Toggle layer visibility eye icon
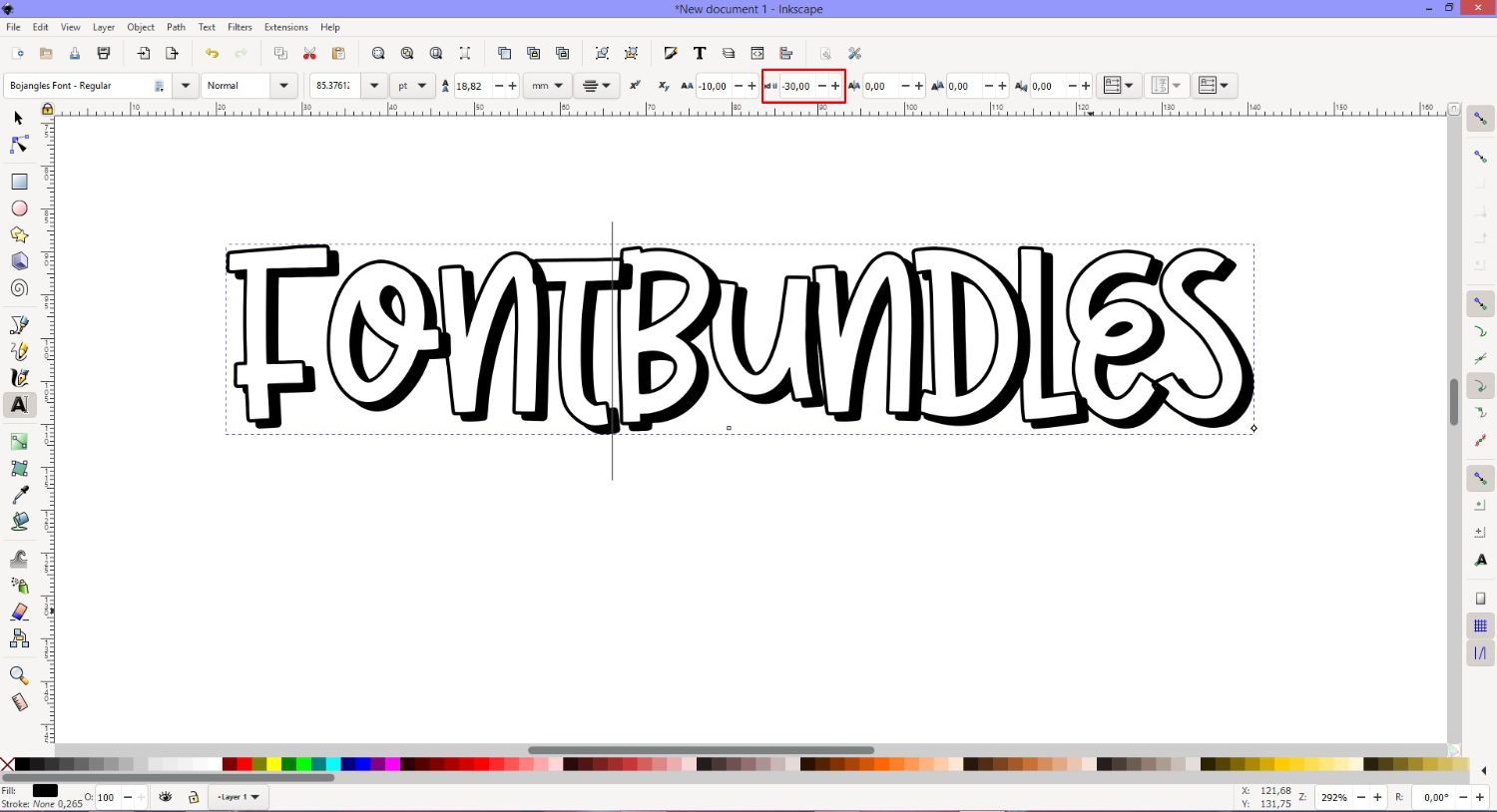Viewport: 1497px width, 812px height. 166,797
